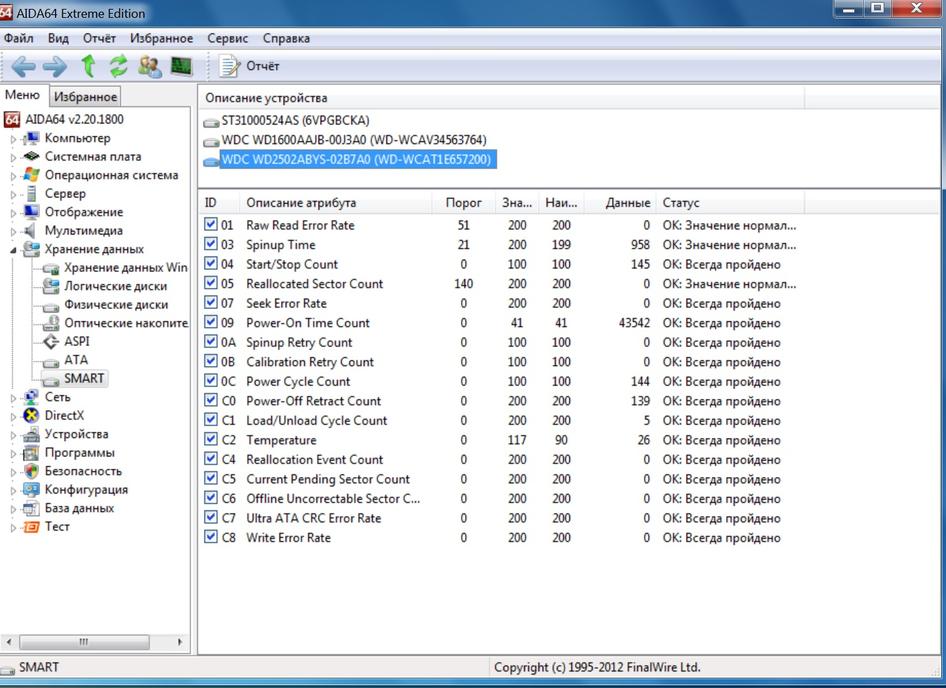Sort by Данные column header
The width and height of the screenshot is (946, 688).
[621, 203]
